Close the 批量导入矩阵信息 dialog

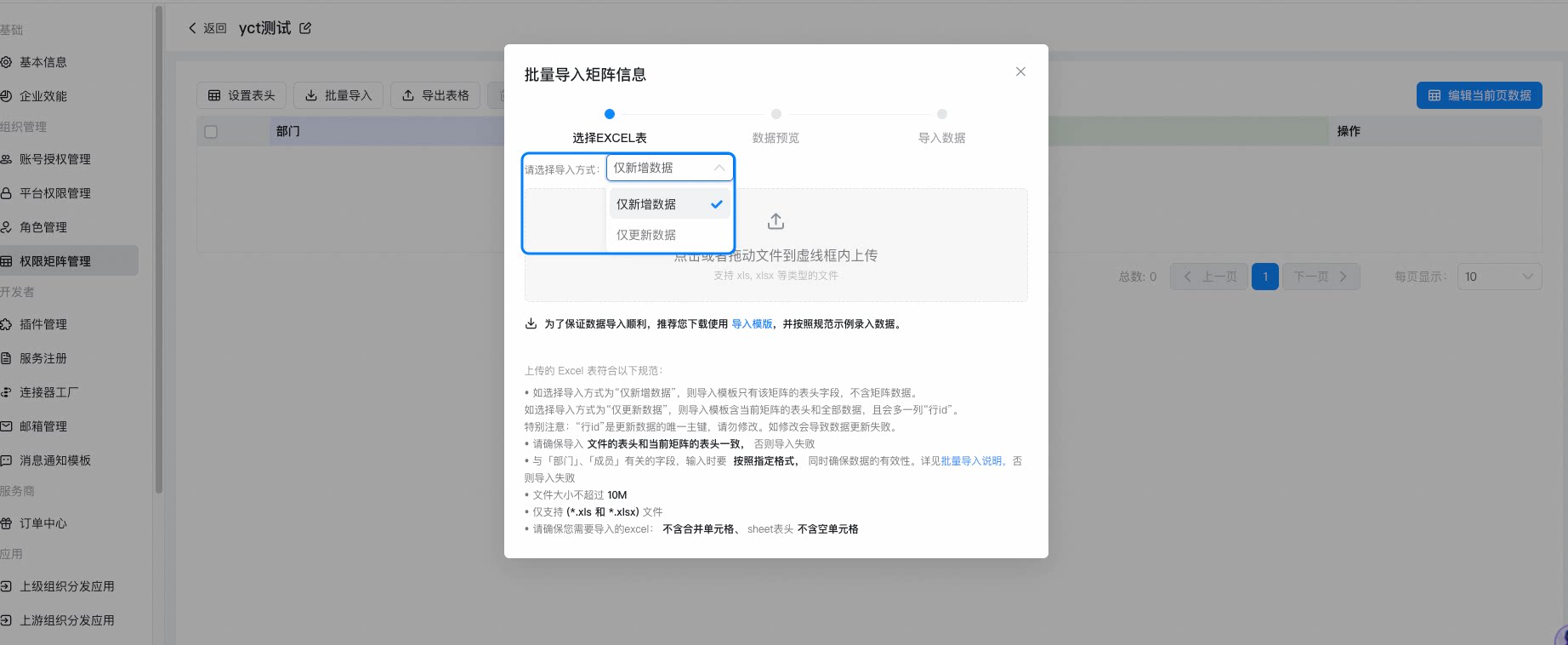tap(1020, 71)
